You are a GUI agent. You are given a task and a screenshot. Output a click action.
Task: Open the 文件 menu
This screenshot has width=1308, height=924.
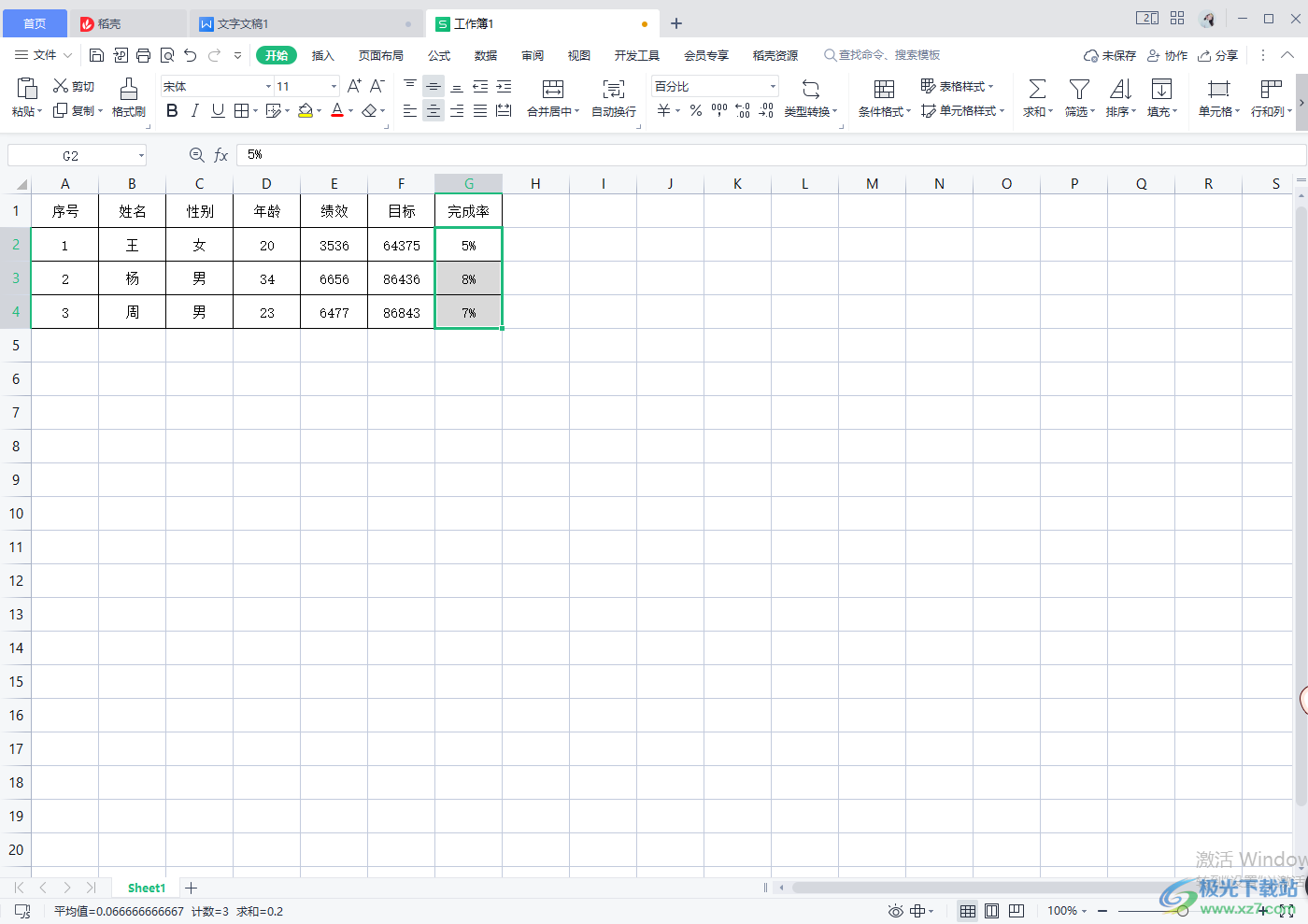point(44,55)
